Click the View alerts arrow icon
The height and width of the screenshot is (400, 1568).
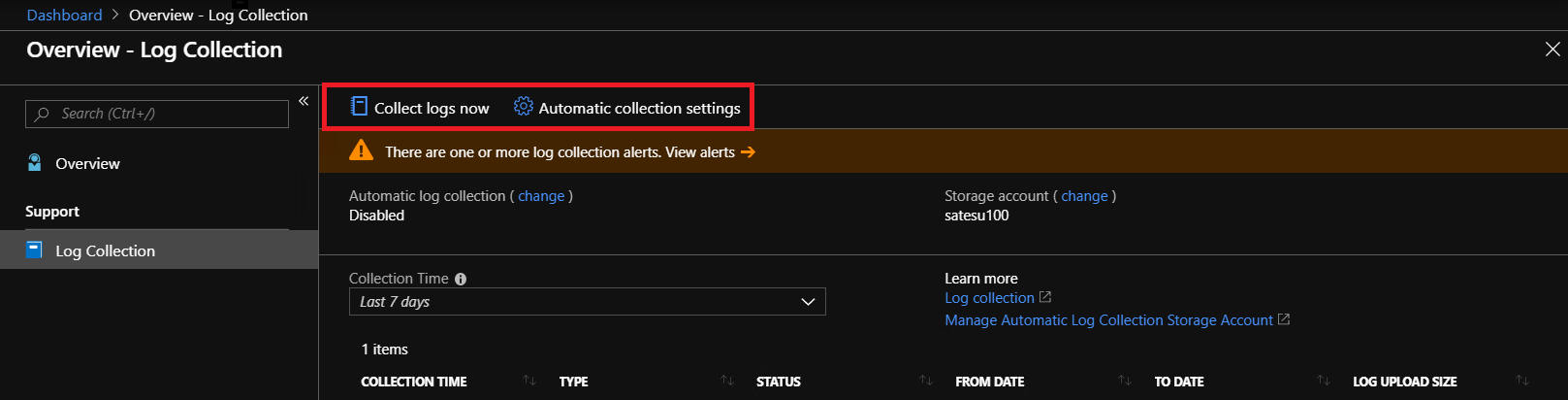[x=748, y=151]
